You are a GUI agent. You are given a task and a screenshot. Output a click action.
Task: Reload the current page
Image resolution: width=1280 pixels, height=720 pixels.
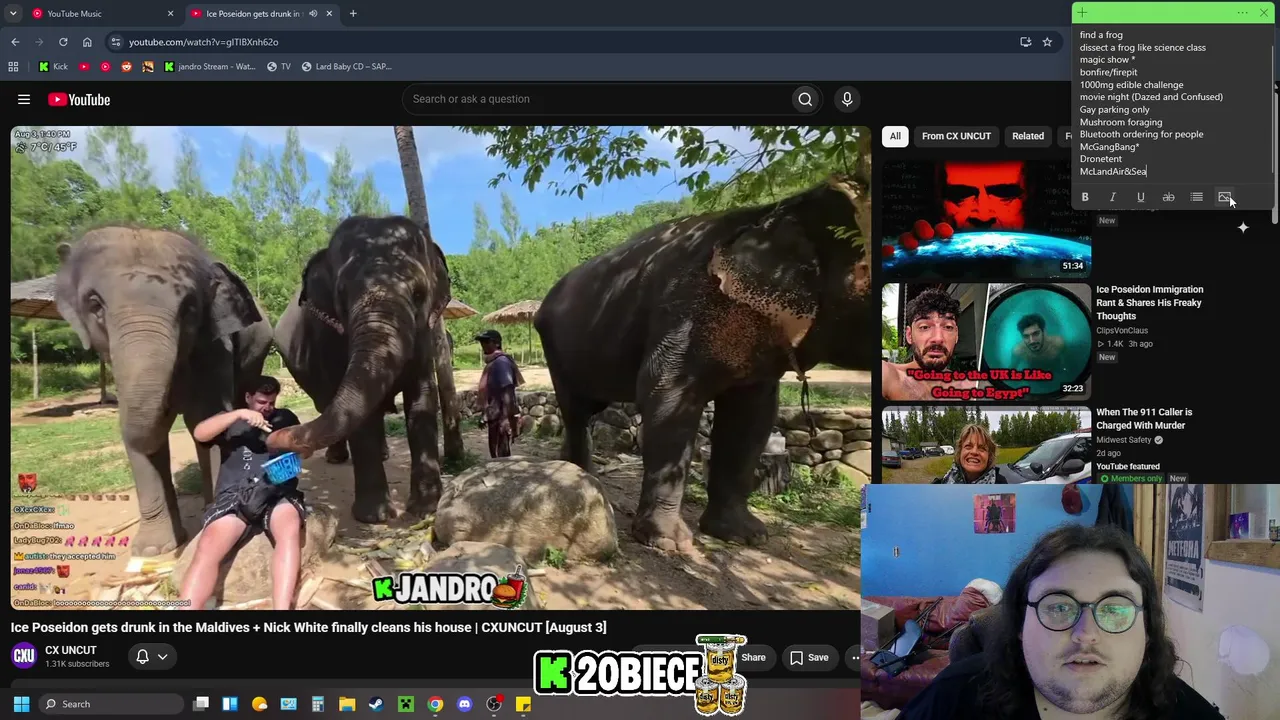click(63, 42)
